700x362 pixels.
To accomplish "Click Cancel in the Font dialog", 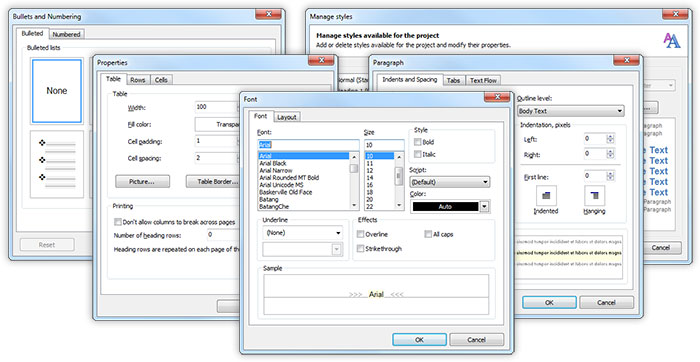I will point(476,340).
